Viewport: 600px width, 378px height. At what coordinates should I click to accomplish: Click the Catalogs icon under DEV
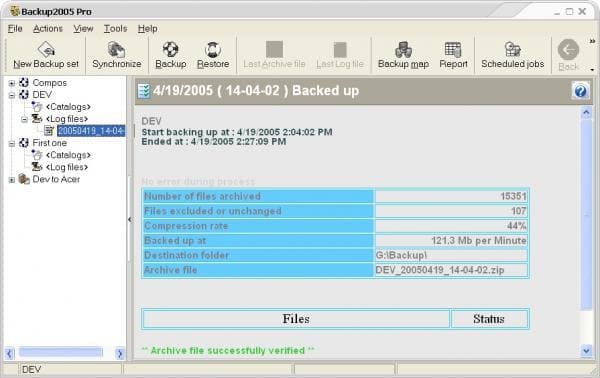click(x=37, y=106)
